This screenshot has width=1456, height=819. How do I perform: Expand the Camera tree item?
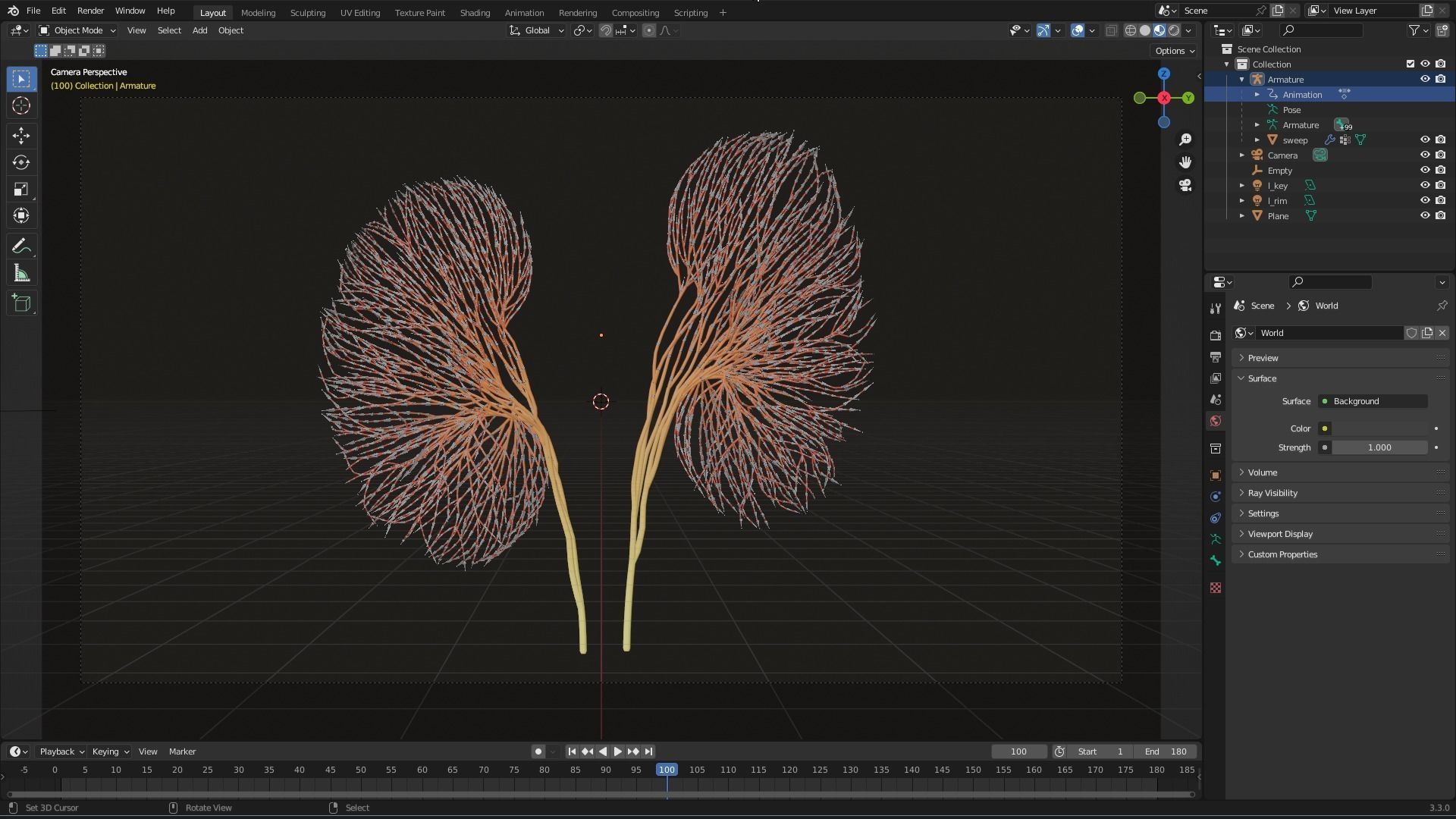point(1242,155)
